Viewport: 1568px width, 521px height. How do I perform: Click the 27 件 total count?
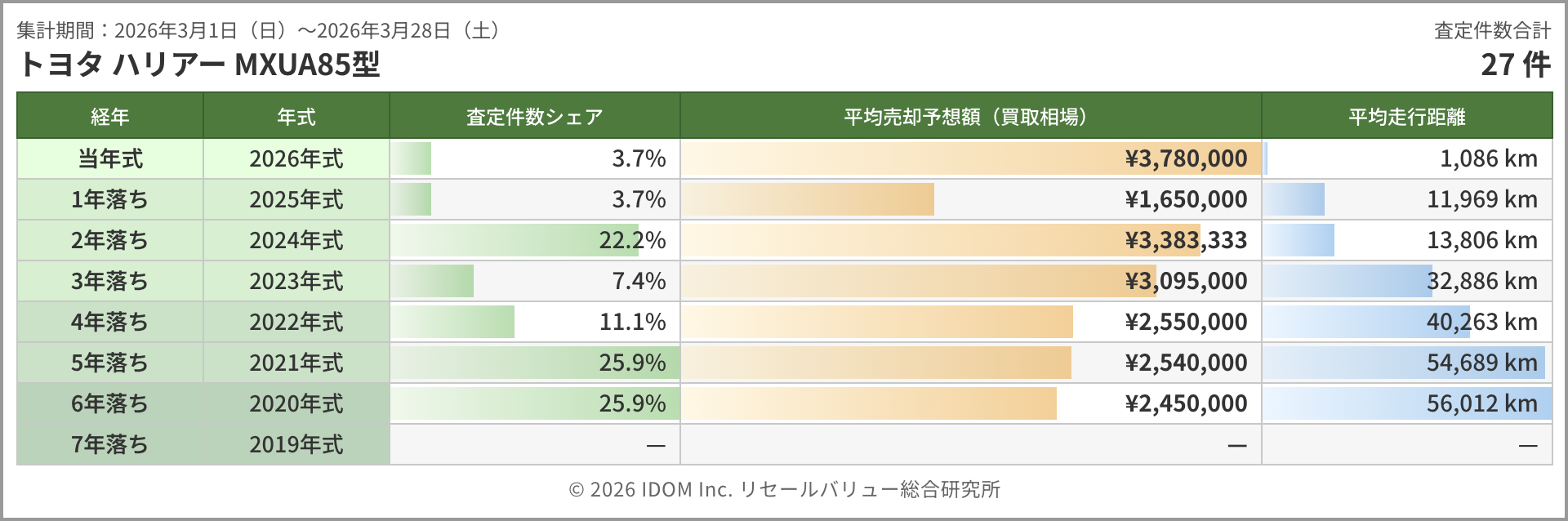click(1515, 65)
